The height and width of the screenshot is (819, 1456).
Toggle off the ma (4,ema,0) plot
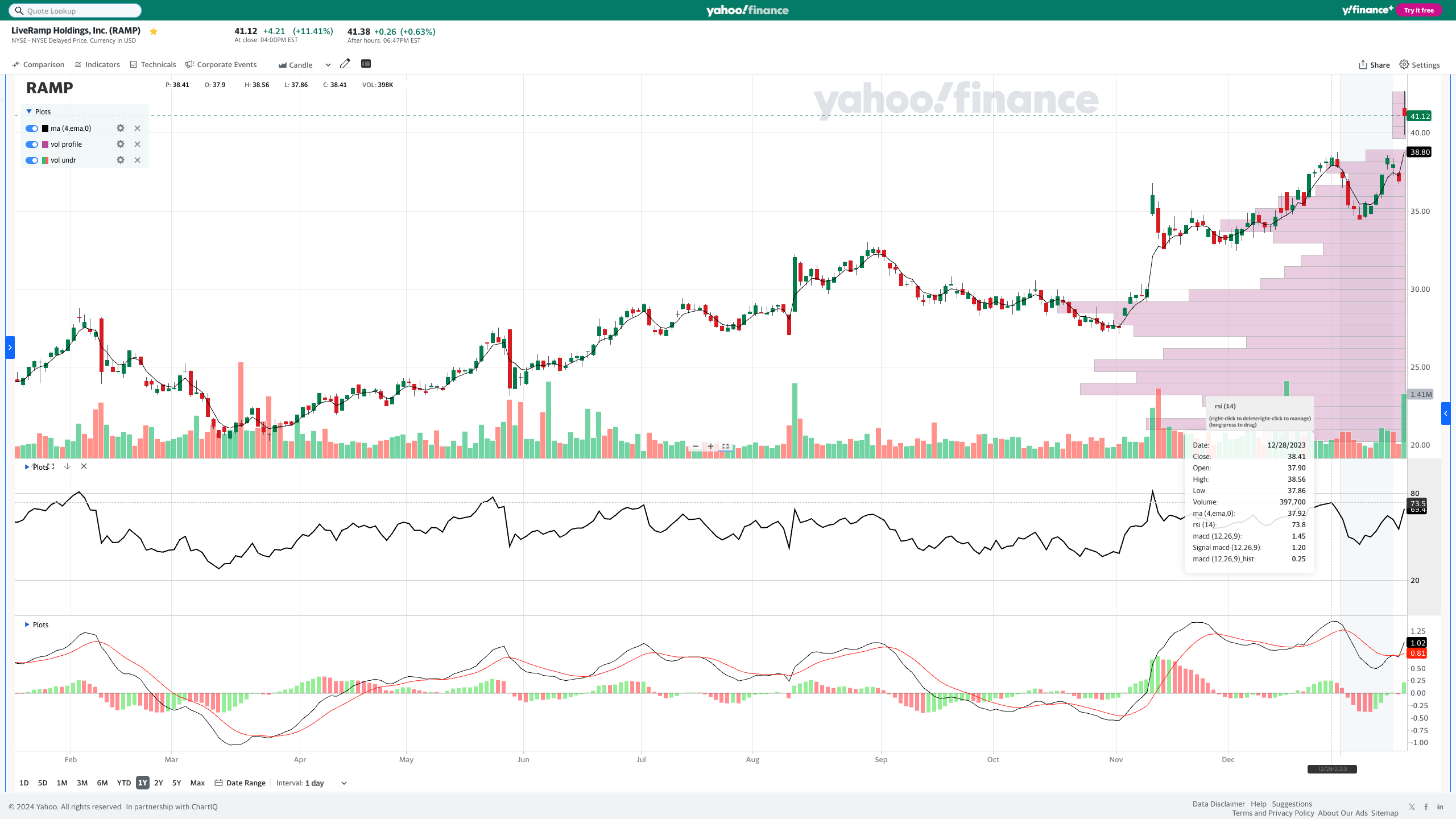pos(32,129)
